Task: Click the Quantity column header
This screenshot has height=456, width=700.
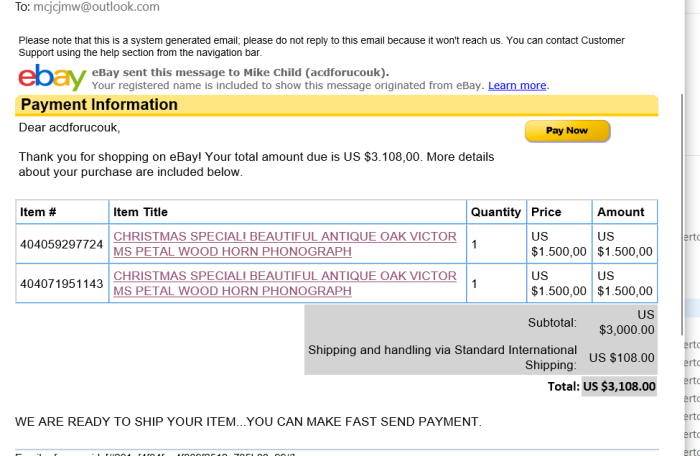Action: [x=496, y=212]
